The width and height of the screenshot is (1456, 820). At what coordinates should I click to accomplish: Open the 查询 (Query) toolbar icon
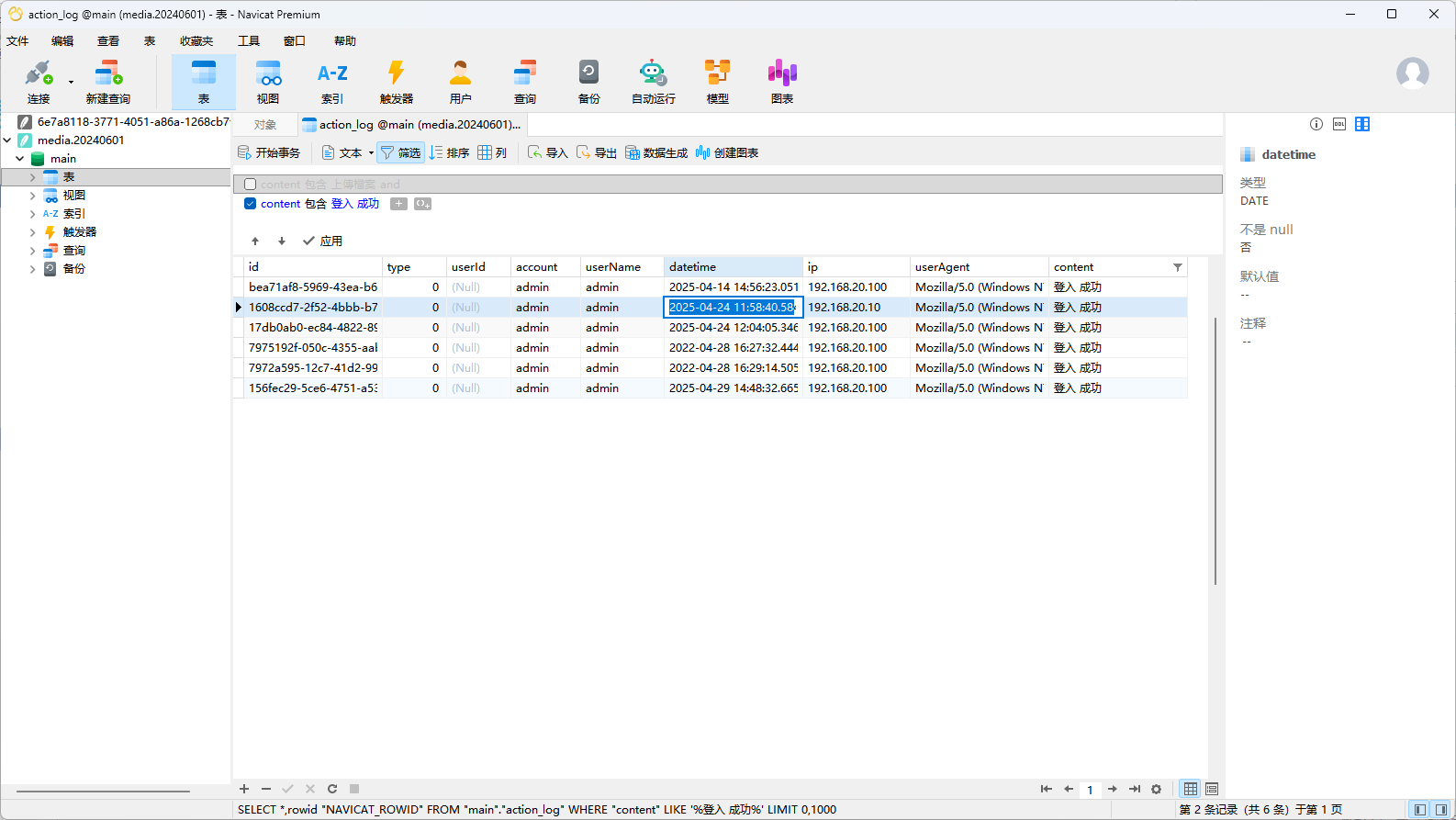pos(525,81)
